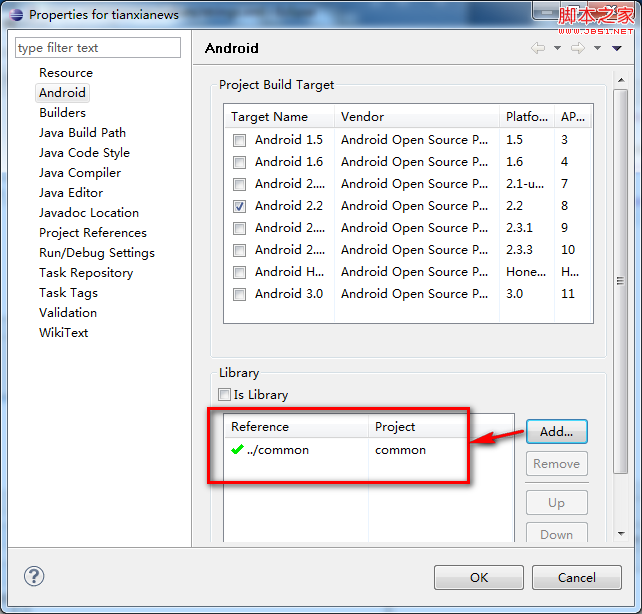The height and width of the screenshot is (614, 642).
Task: Click the Add... library button
Action: point(556,431)
